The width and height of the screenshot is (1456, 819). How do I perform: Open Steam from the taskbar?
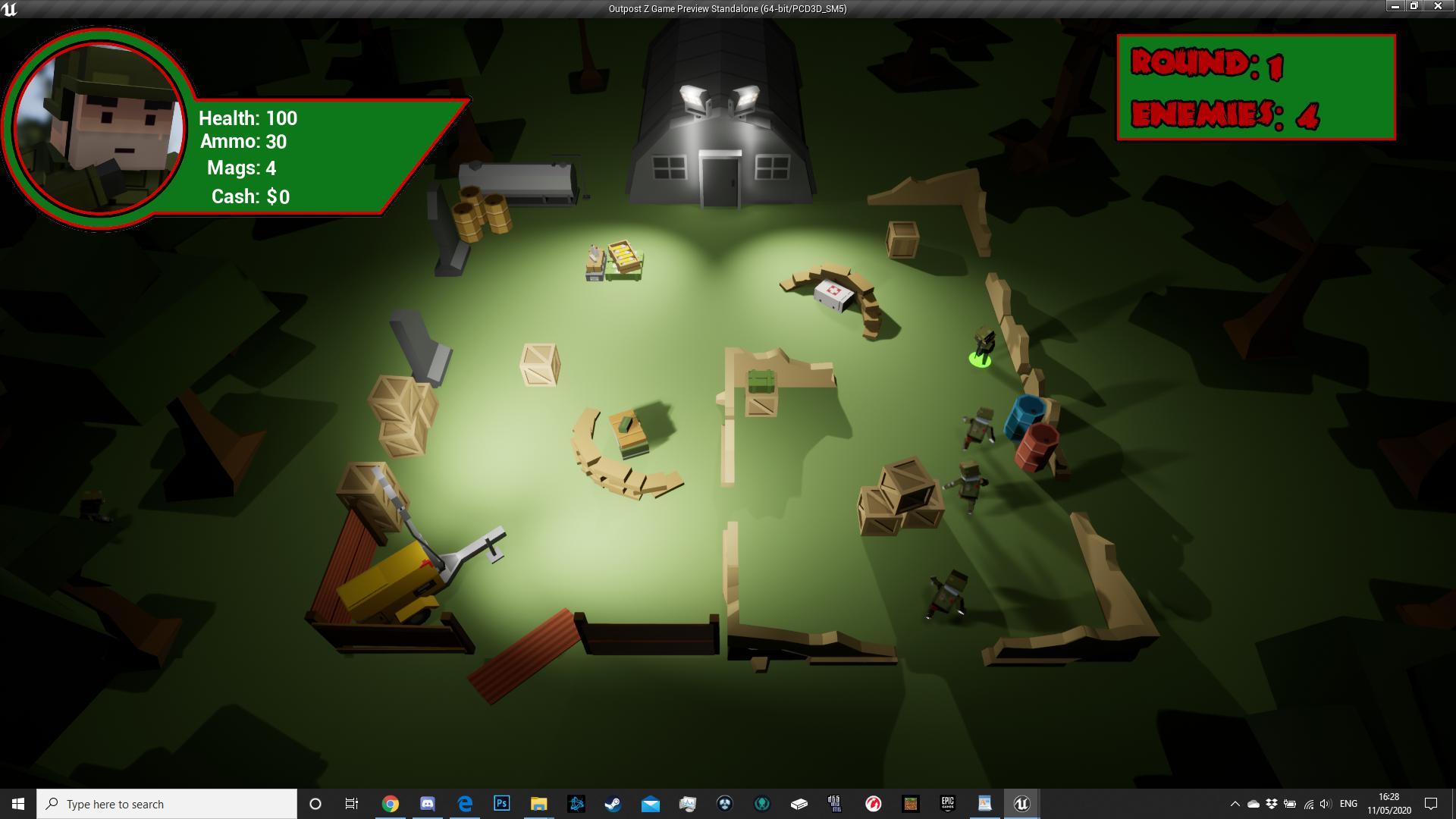[x=613, y=804]
